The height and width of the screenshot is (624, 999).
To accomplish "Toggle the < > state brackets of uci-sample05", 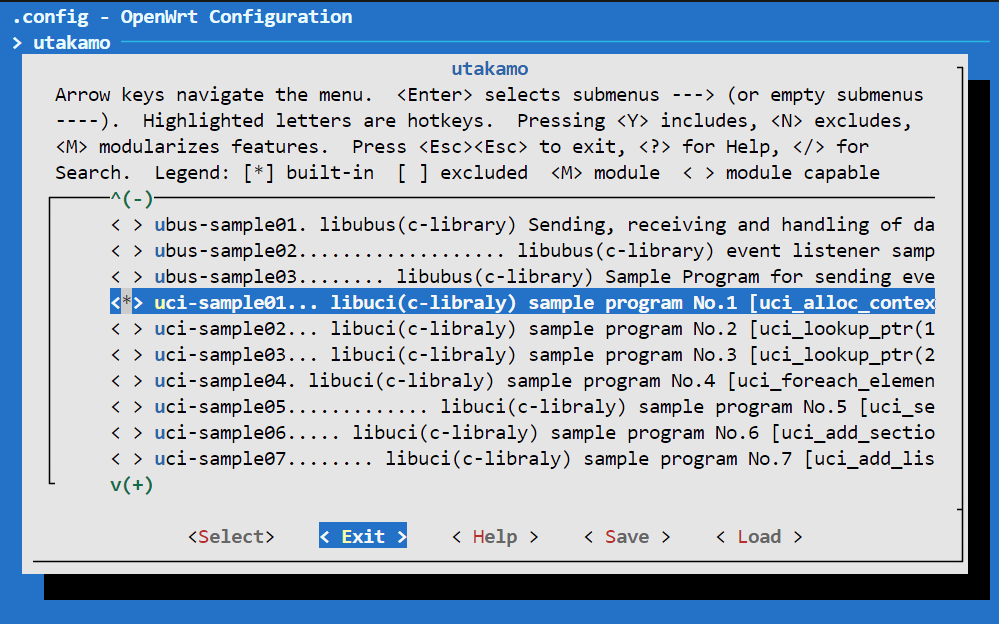I will coord(127,407).
